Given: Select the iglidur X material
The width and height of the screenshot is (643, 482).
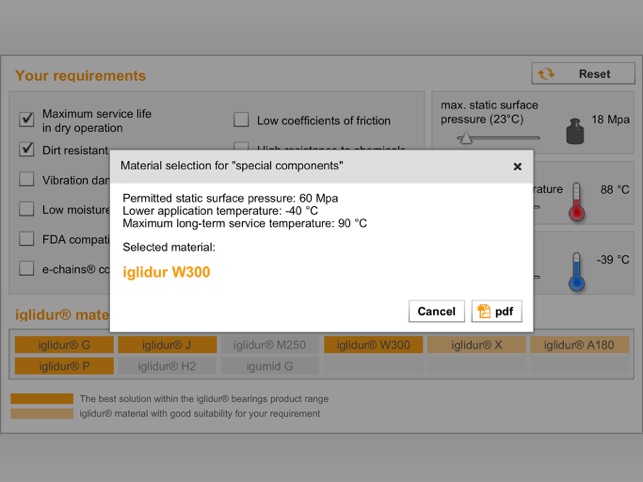Looking at the screenshot, I should (474, 345).
